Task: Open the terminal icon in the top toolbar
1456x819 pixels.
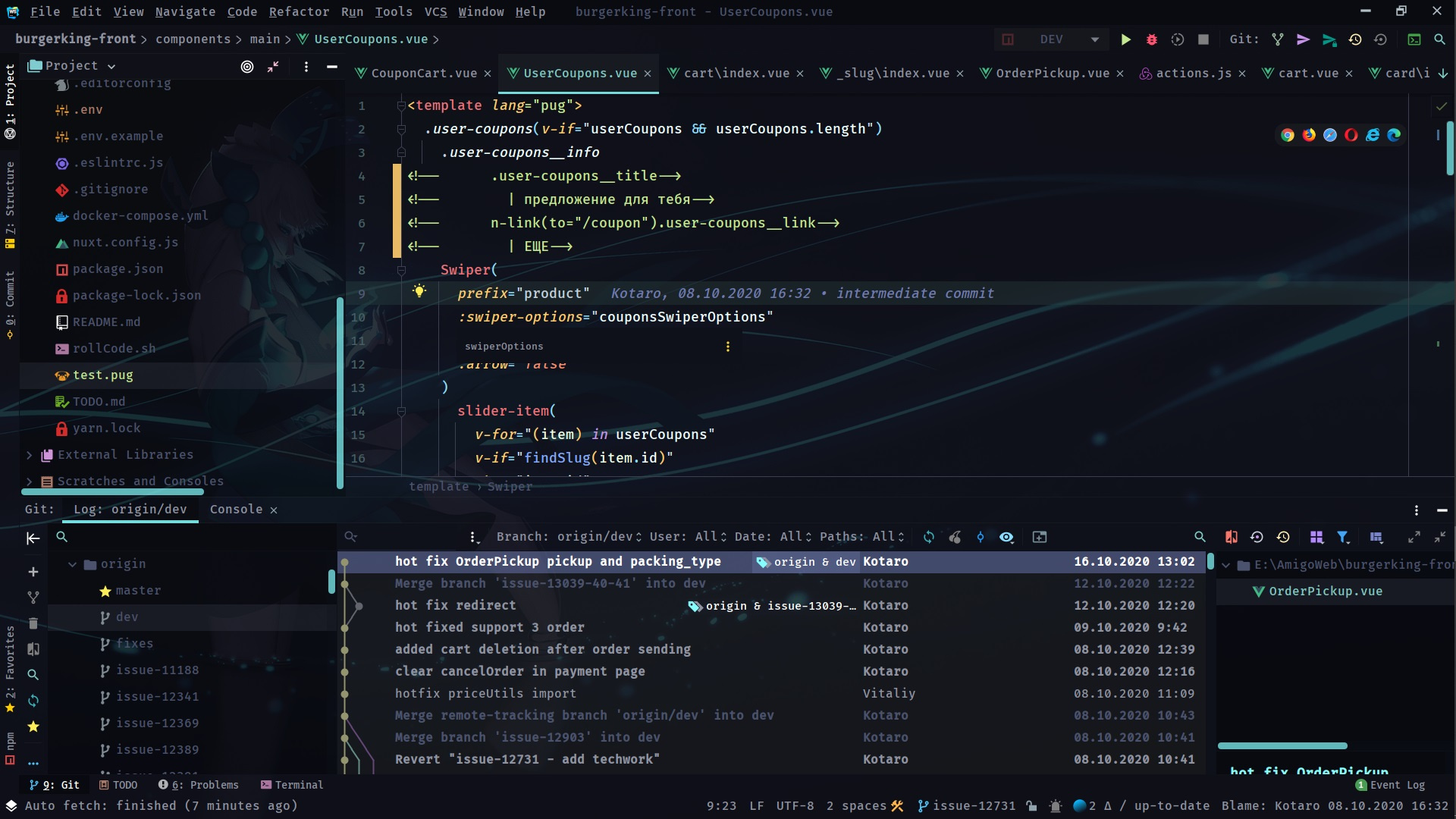Action: tap(1414, 39)
